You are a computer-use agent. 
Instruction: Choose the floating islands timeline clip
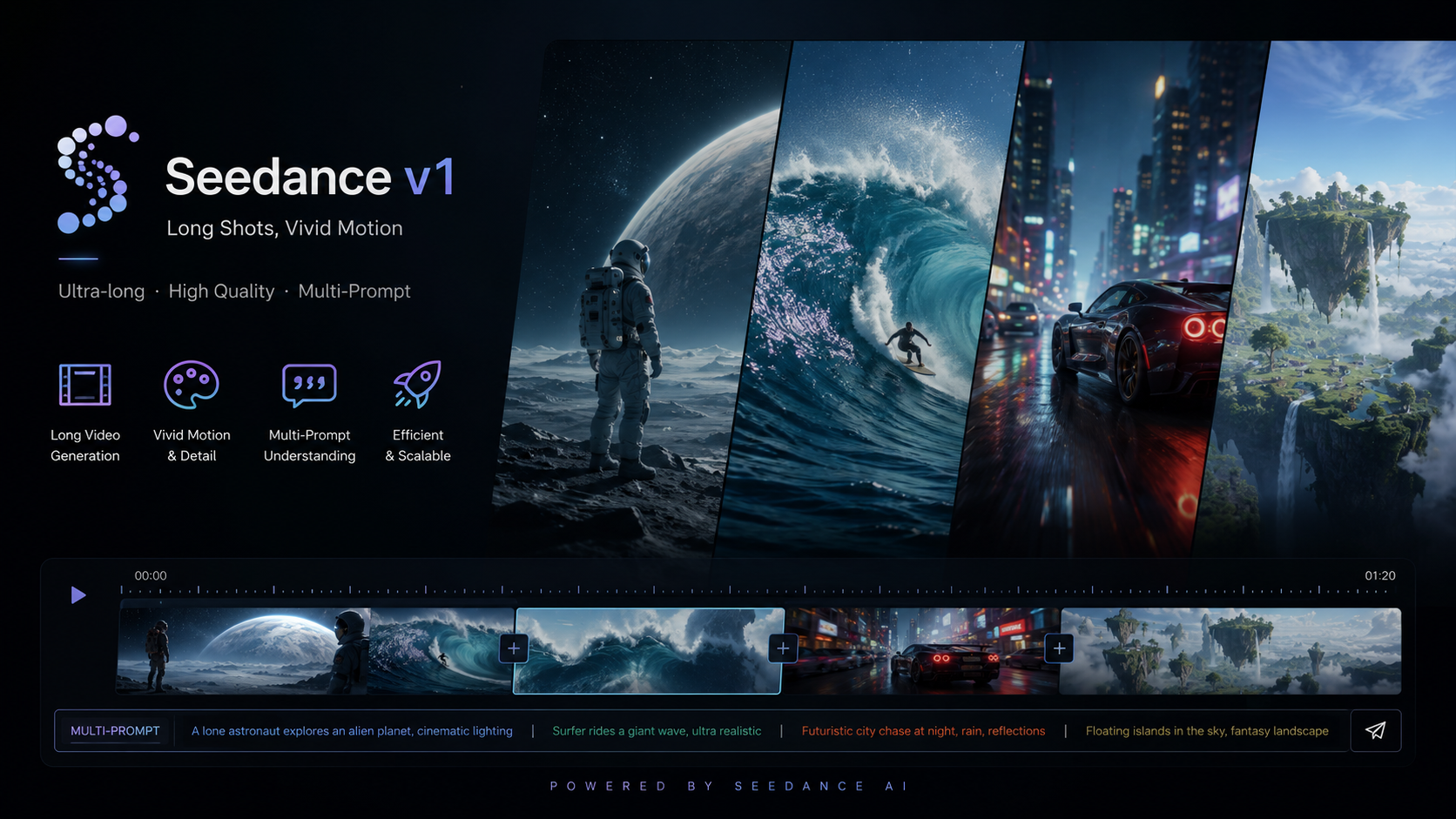click(x=1230, y=651)
